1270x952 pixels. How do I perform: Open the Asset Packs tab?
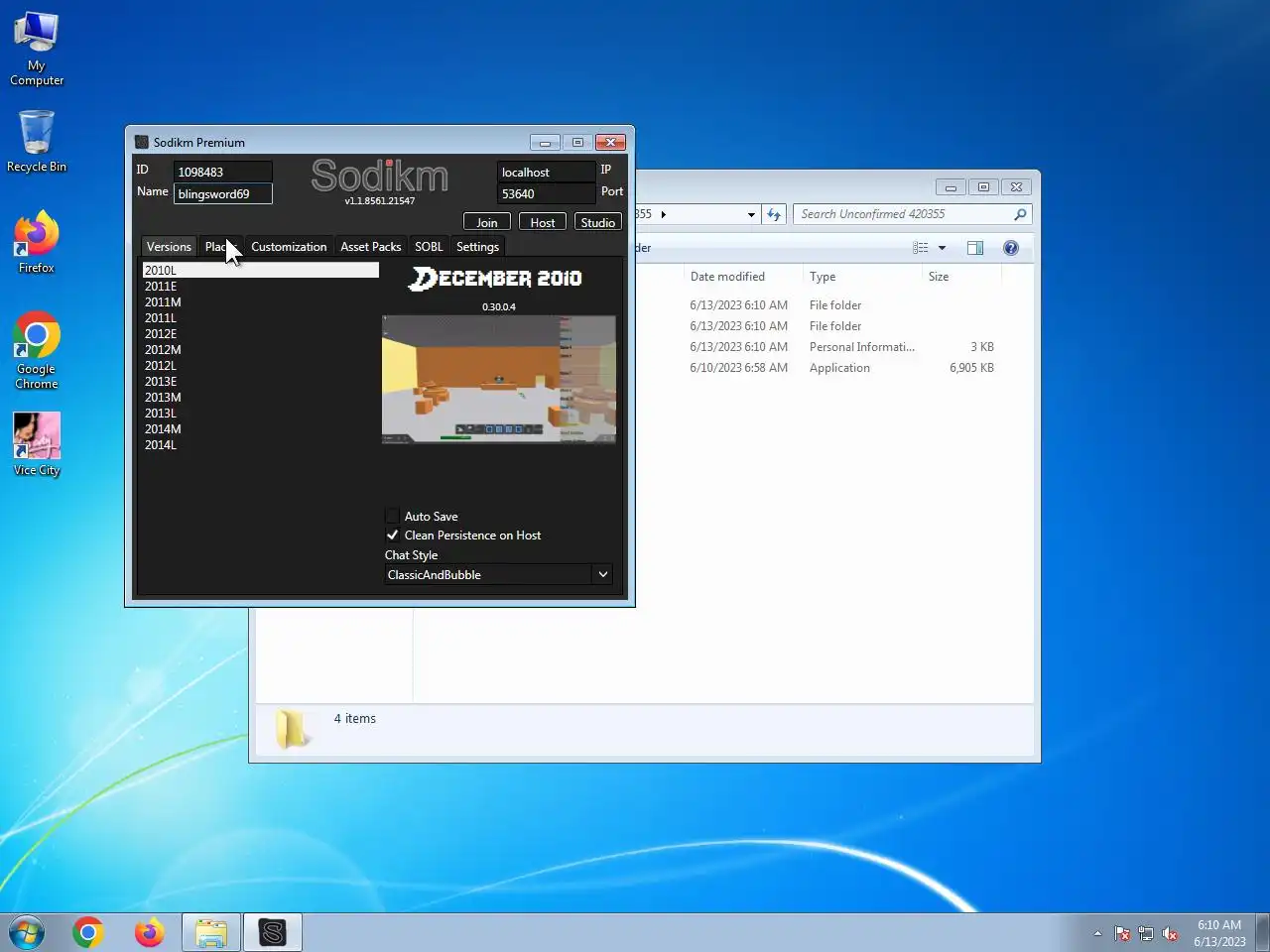(371, 246)
